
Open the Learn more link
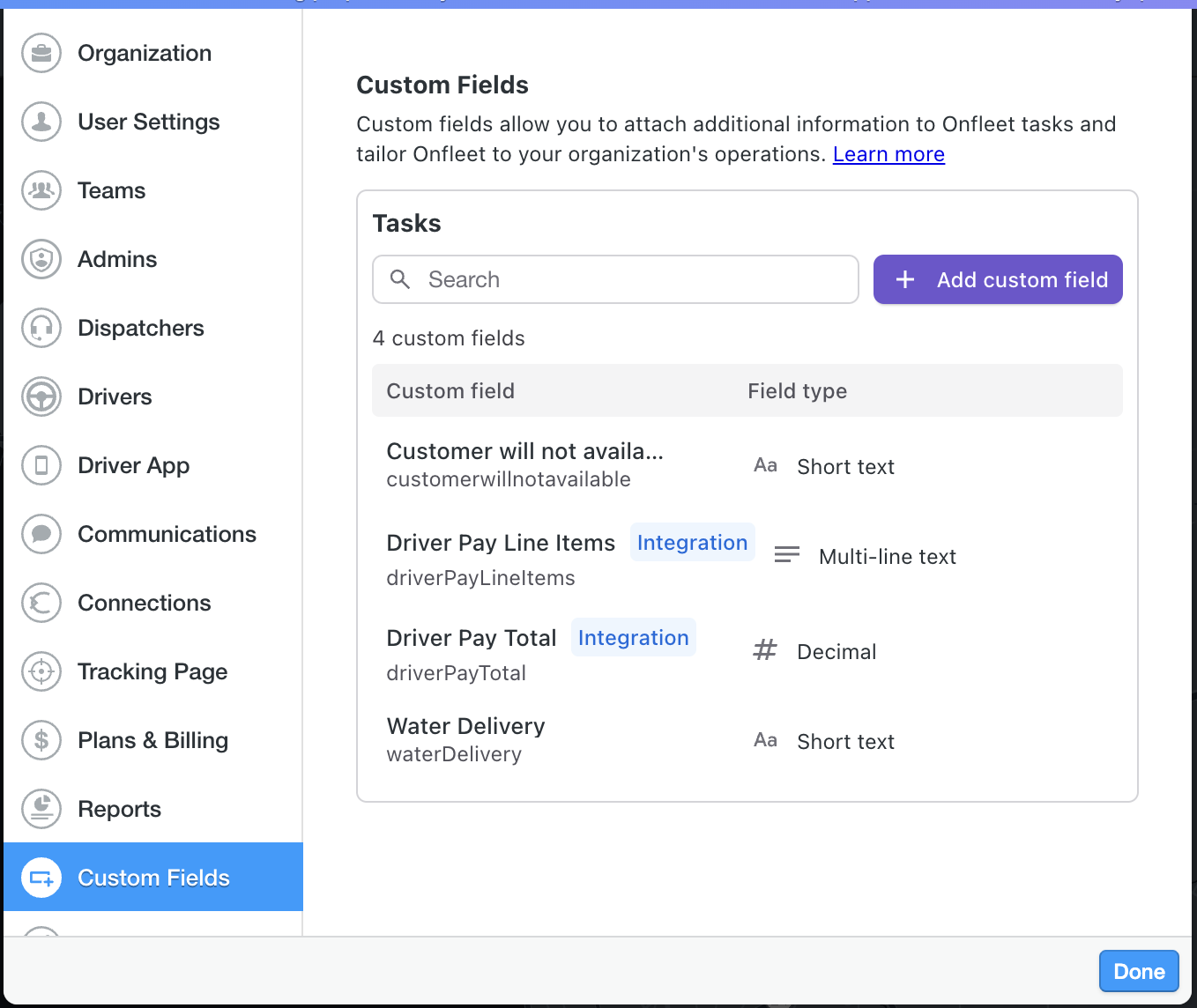click(888, 154)
